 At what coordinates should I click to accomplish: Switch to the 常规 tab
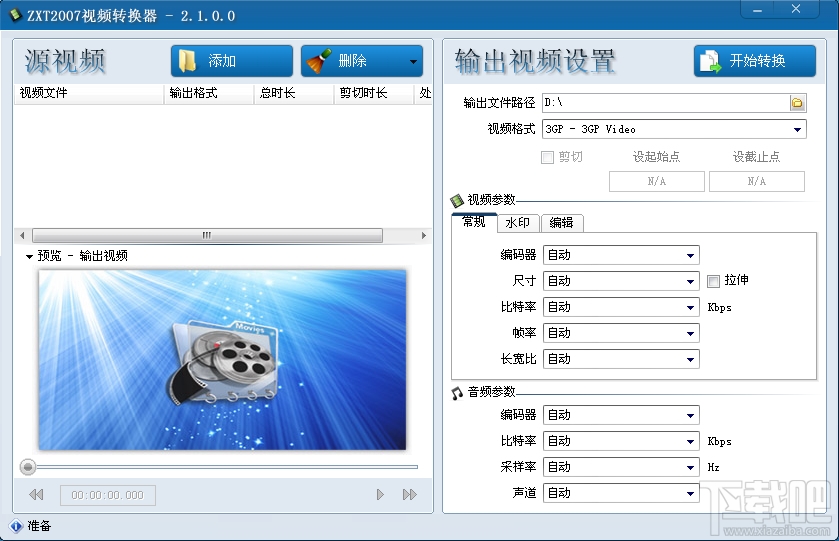(474, 222)
